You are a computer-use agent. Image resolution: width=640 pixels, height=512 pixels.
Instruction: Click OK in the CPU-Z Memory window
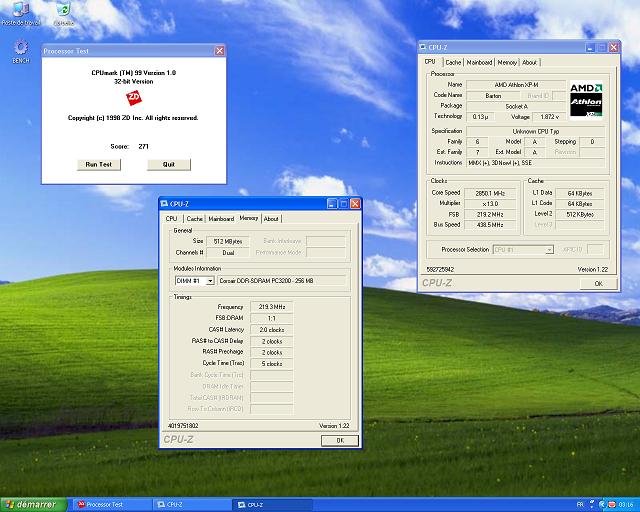point(340,441)
